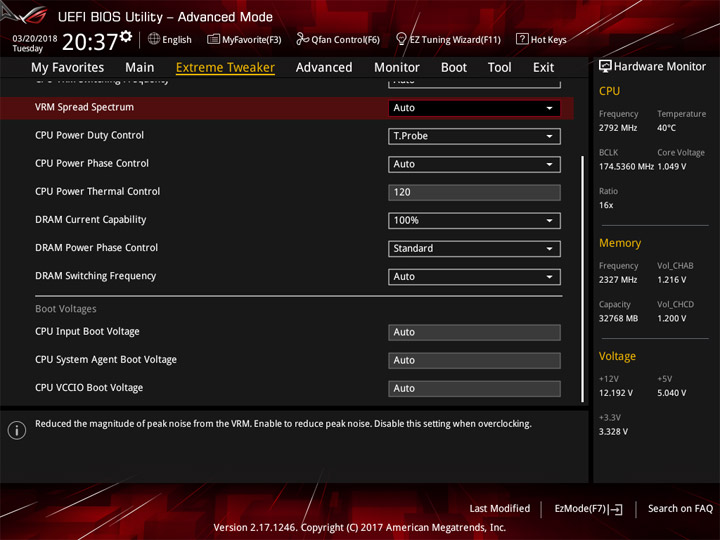Select the Extreme Tweaker tab

[x=225, y=68]
